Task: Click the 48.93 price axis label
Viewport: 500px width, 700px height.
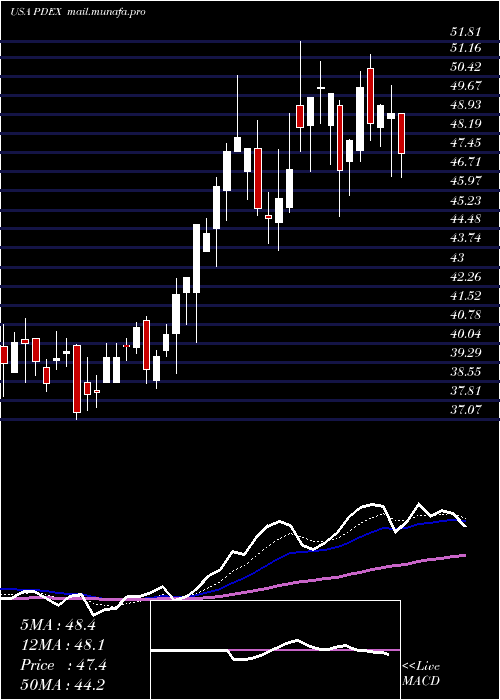Action: [465, 104]
